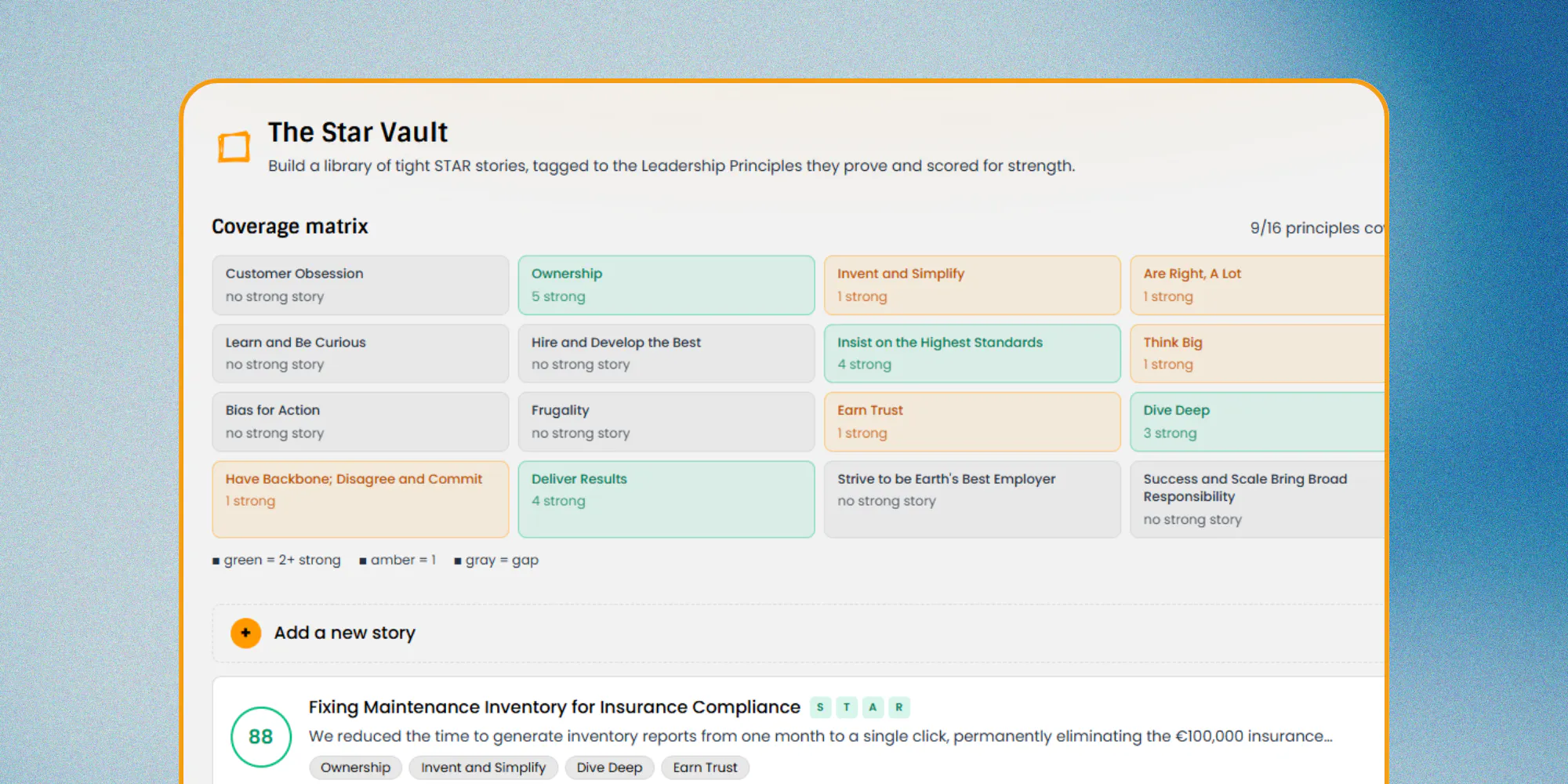Click the 88 score circle

point(261,737)
